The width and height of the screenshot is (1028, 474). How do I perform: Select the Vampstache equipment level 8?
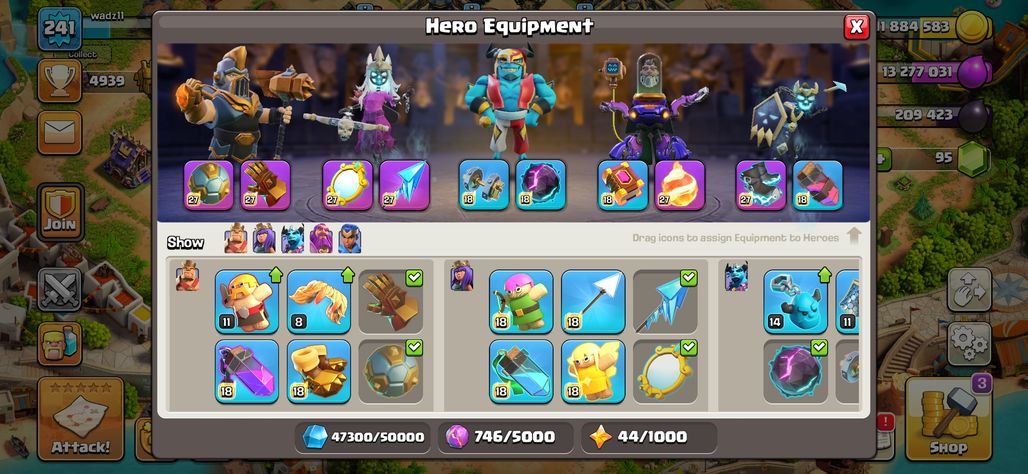pyautogui.click(x=319, y=302)
